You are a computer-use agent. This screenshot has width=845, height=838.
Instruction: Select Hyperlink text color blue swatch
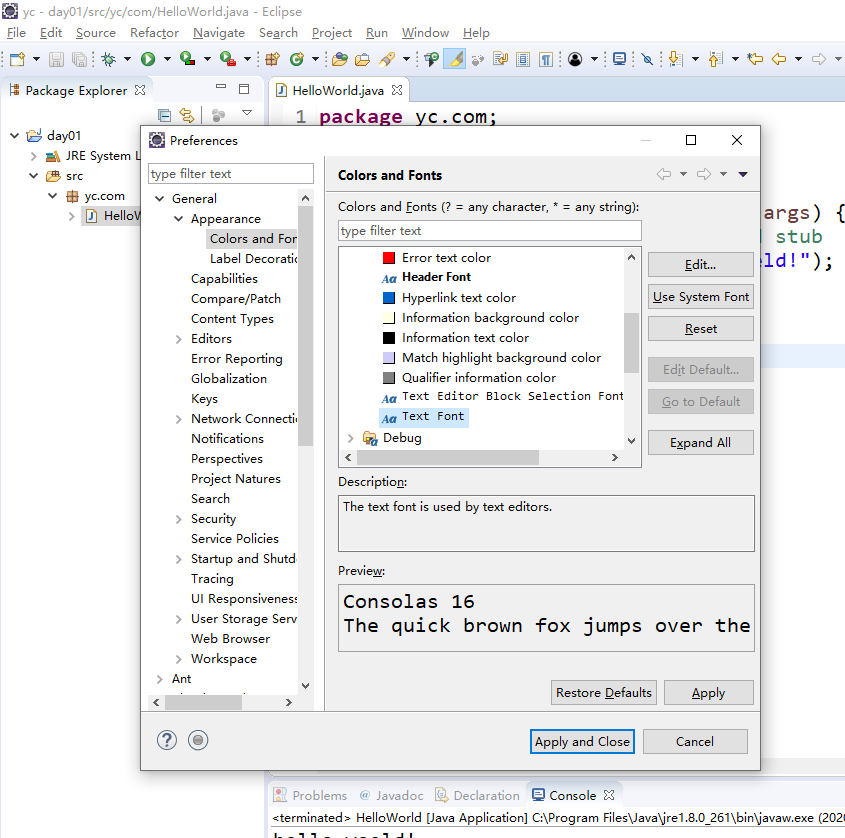click(389, 297)
